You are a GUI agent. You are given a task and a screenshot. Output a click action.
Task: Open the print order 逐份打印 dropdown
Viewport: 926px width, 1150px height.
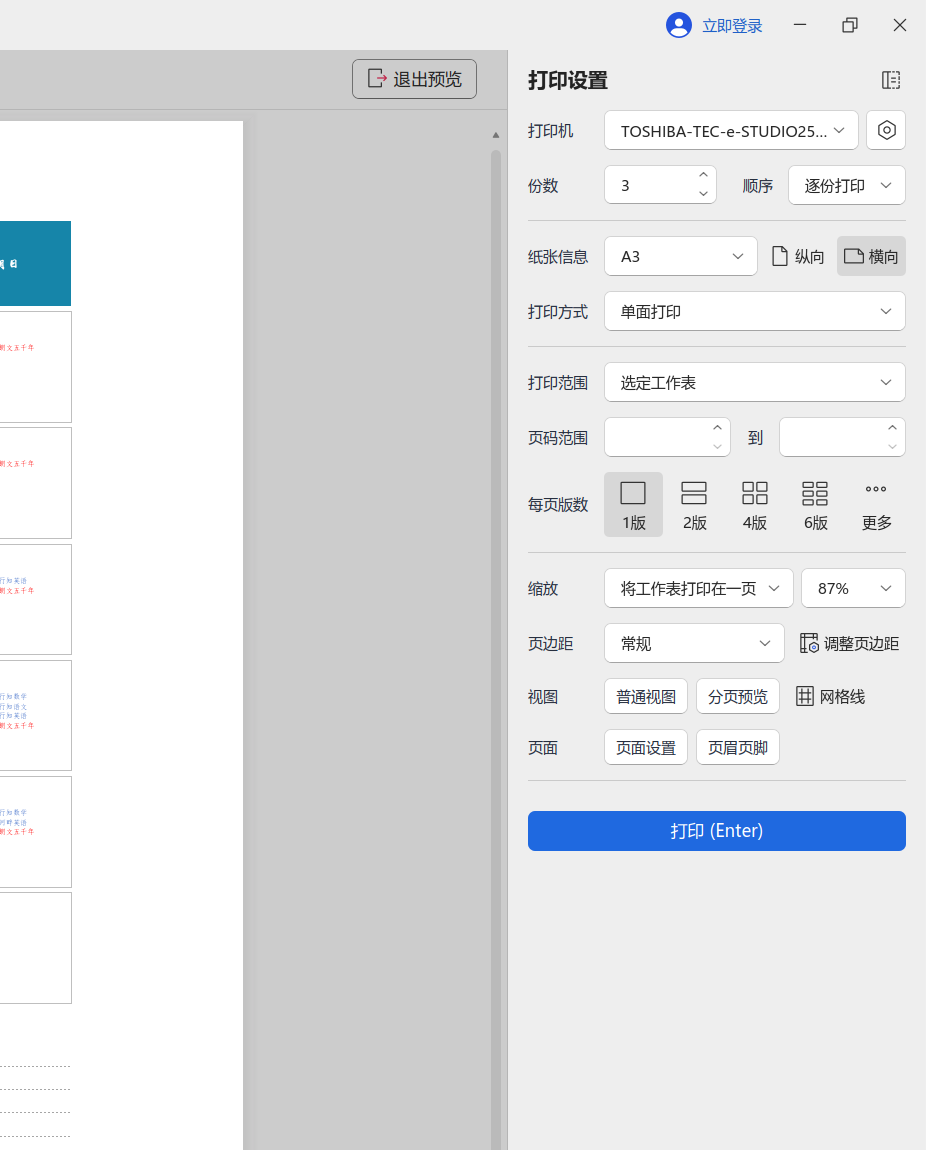point(847,186)
